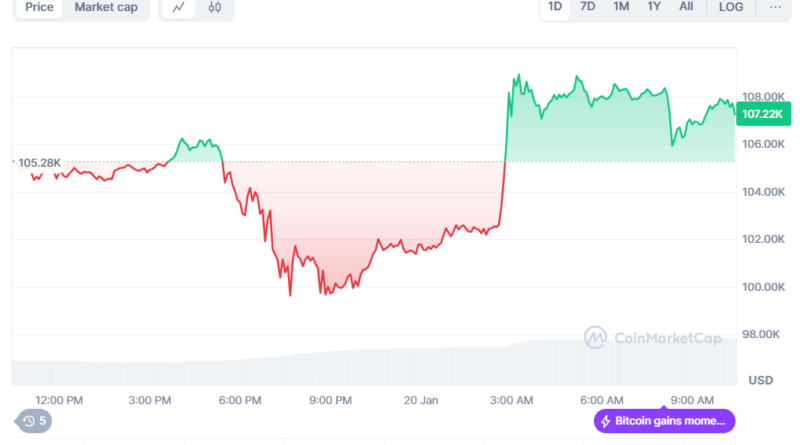Viewport: 800px width, 445px height.
Task: Switch chart to the 1M range
Action: click(x=621, y=7)
